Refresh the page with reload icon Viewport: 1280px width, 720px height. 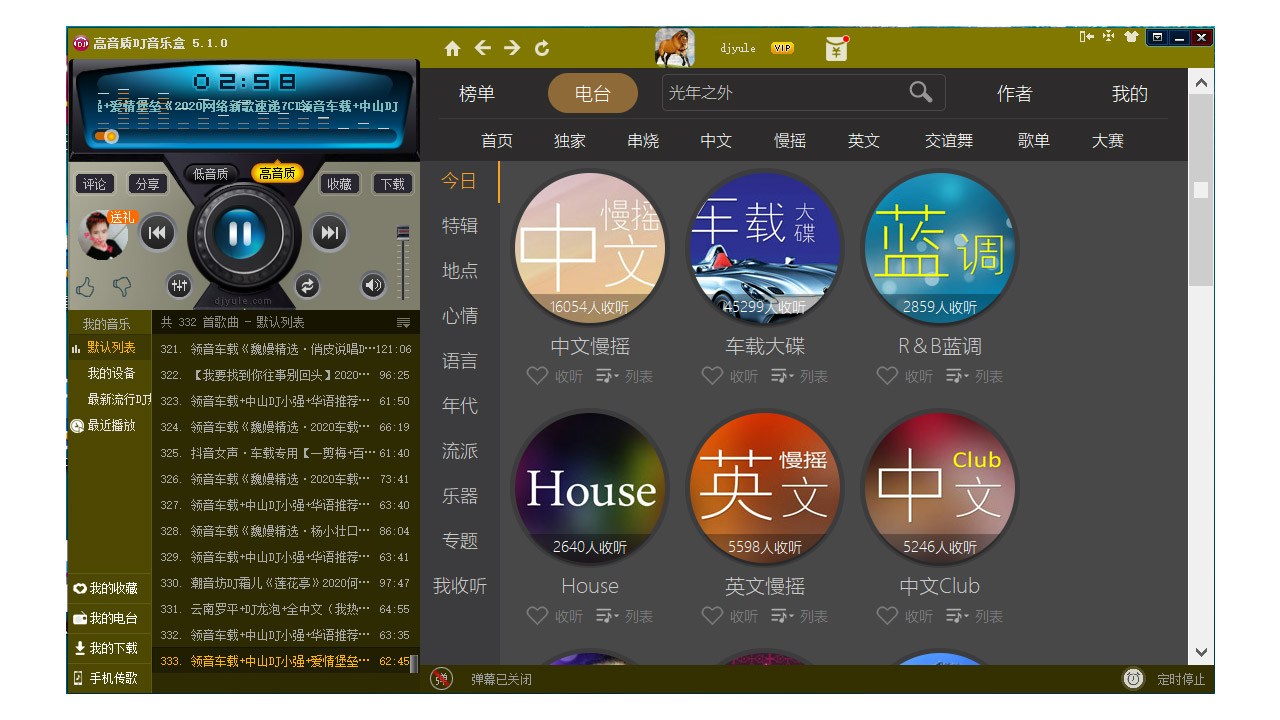[x=542, y=48]
